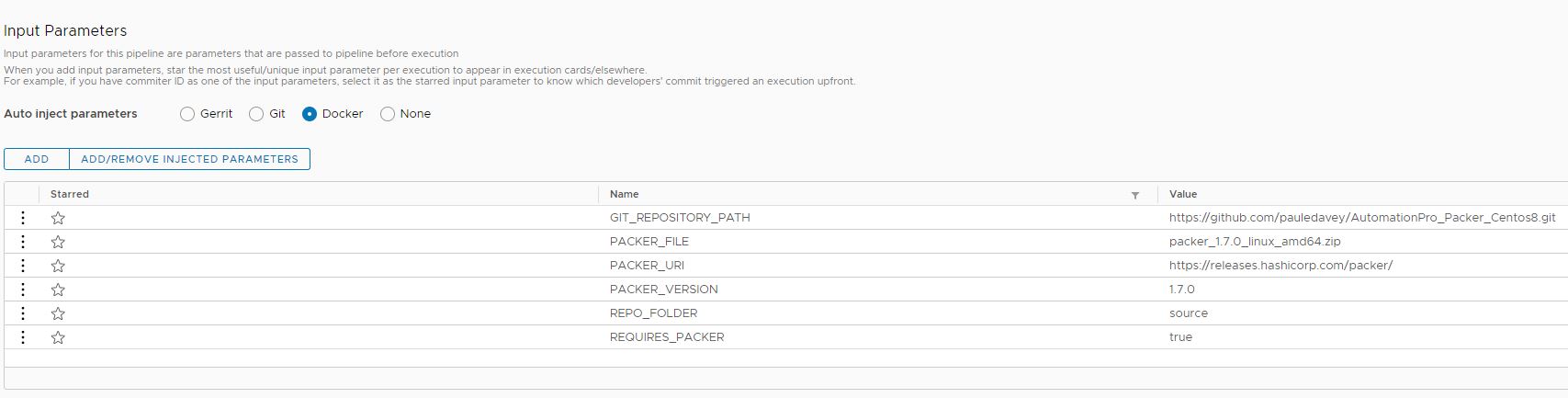Open row actions menu for GIT_REPOSITORY_PATH
The width and height of the screenshot is (1568, 398).
(23, 218)
